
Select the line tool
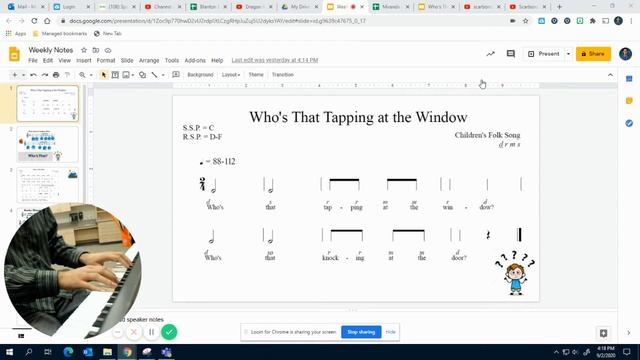[154, 75]
